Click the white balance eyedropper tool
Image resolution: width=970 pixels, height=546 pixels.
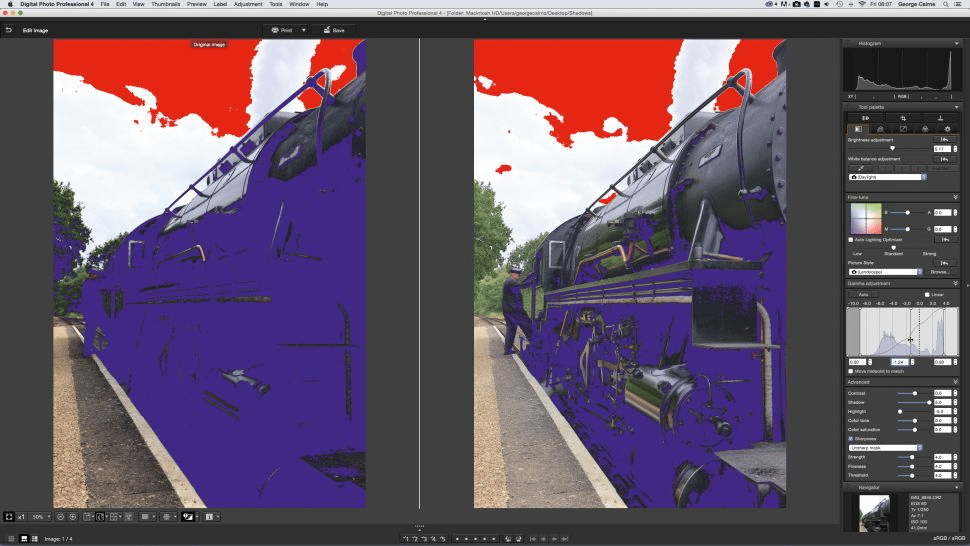[860, 168]
